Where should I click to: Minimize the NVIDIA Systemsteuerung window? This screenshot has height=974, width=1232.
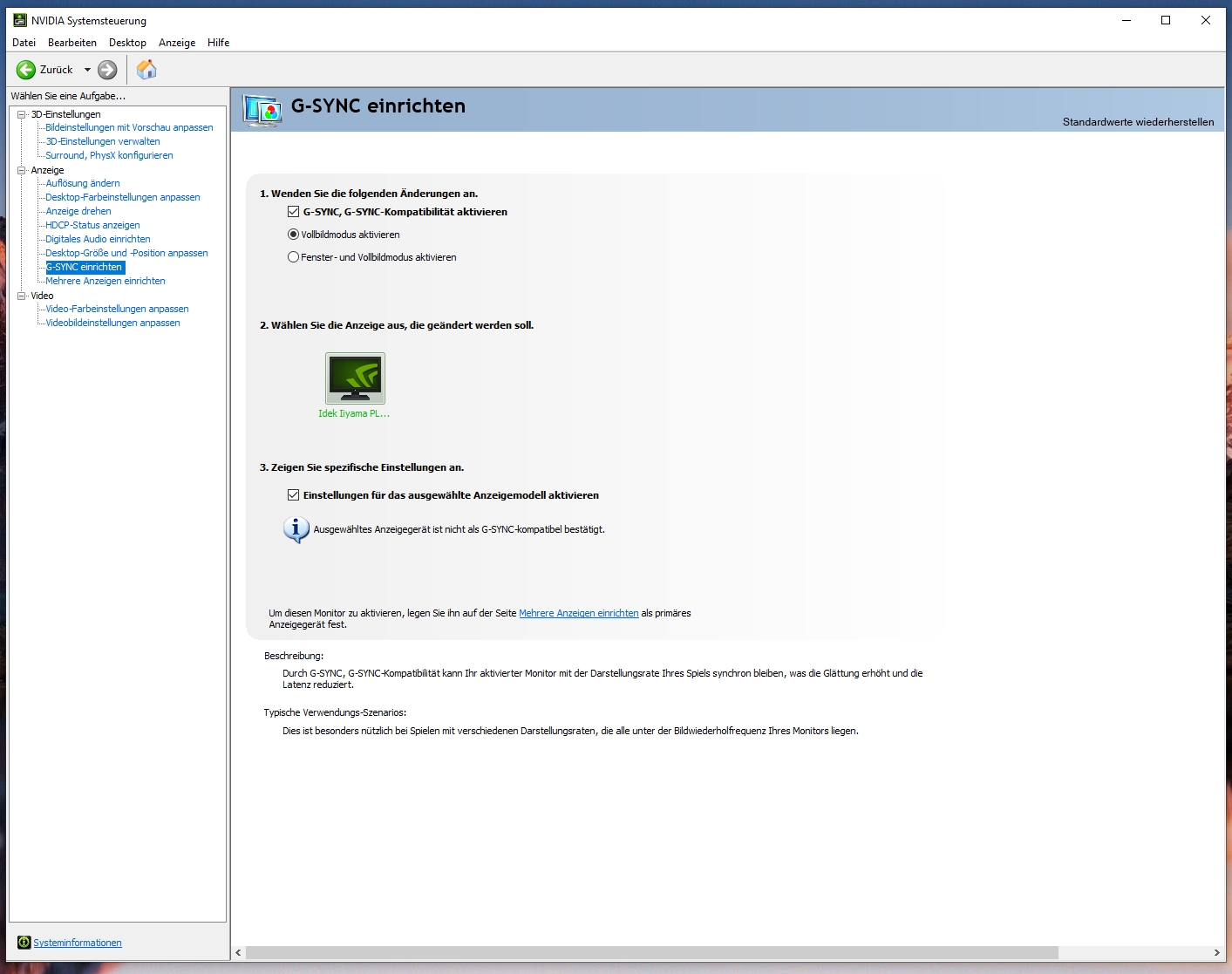pos(1126,20)
